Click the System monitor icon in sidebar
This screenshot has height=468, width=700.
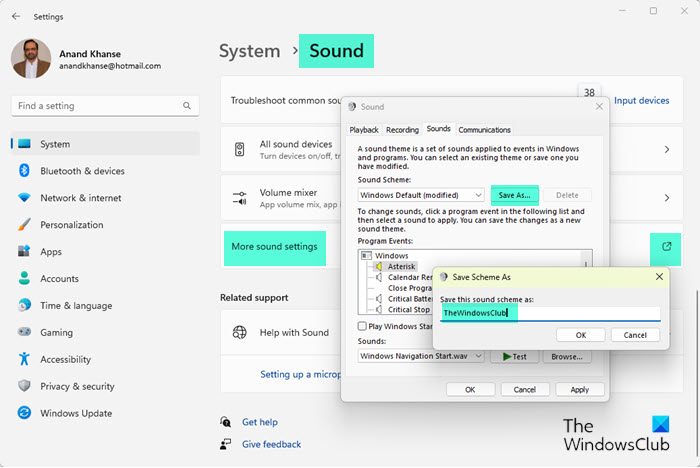tap(24, 144)
